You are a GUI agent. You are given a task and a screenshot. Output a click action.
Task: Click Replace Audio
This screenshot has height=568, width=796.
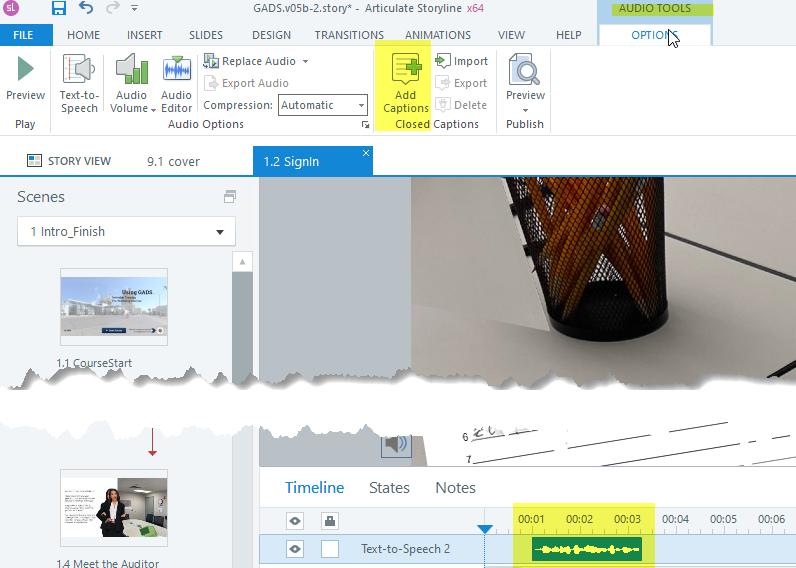(250, 61)
